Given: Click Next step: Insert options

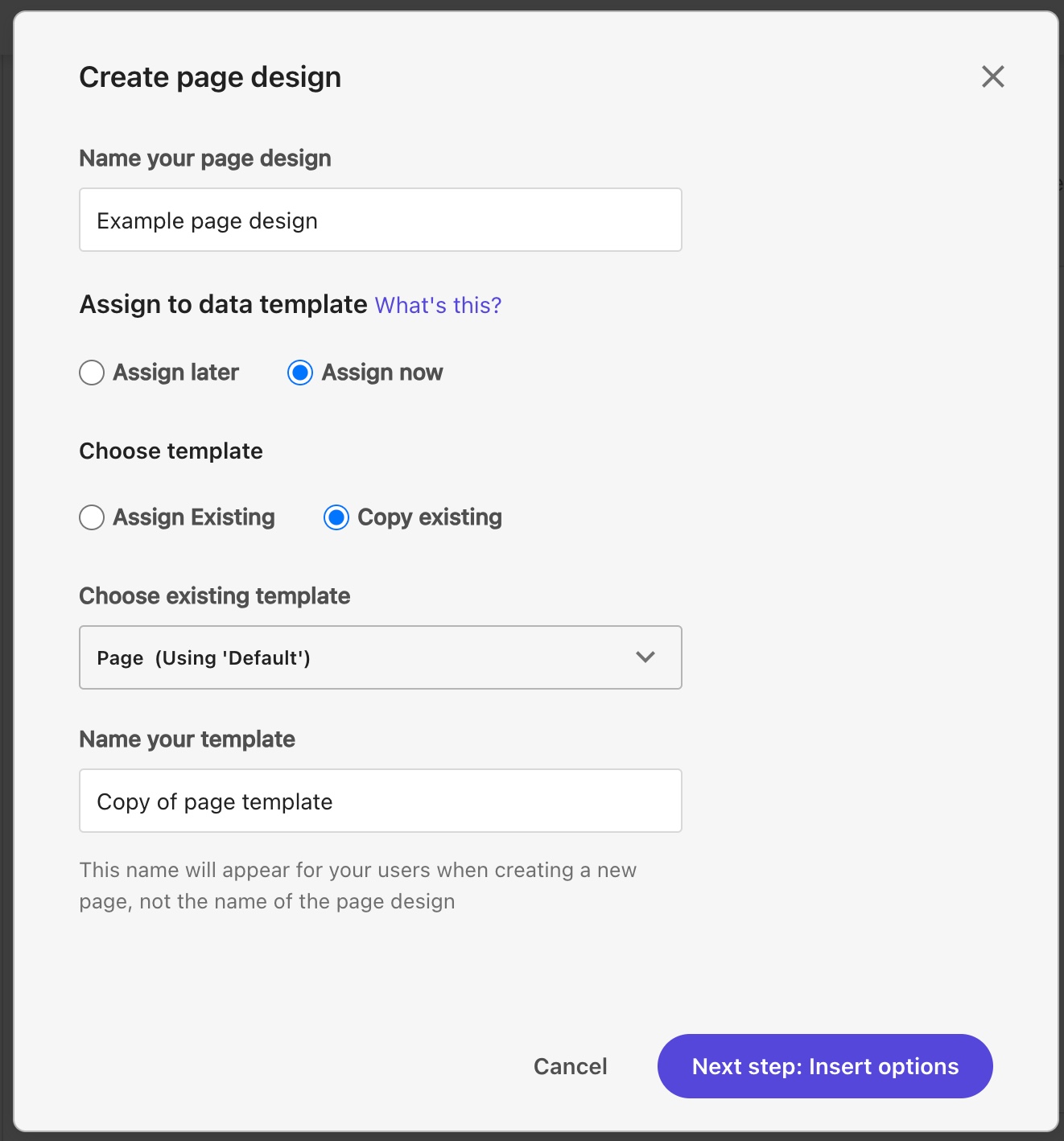Looking at the screenshot, I should (x=824, y=1065).
